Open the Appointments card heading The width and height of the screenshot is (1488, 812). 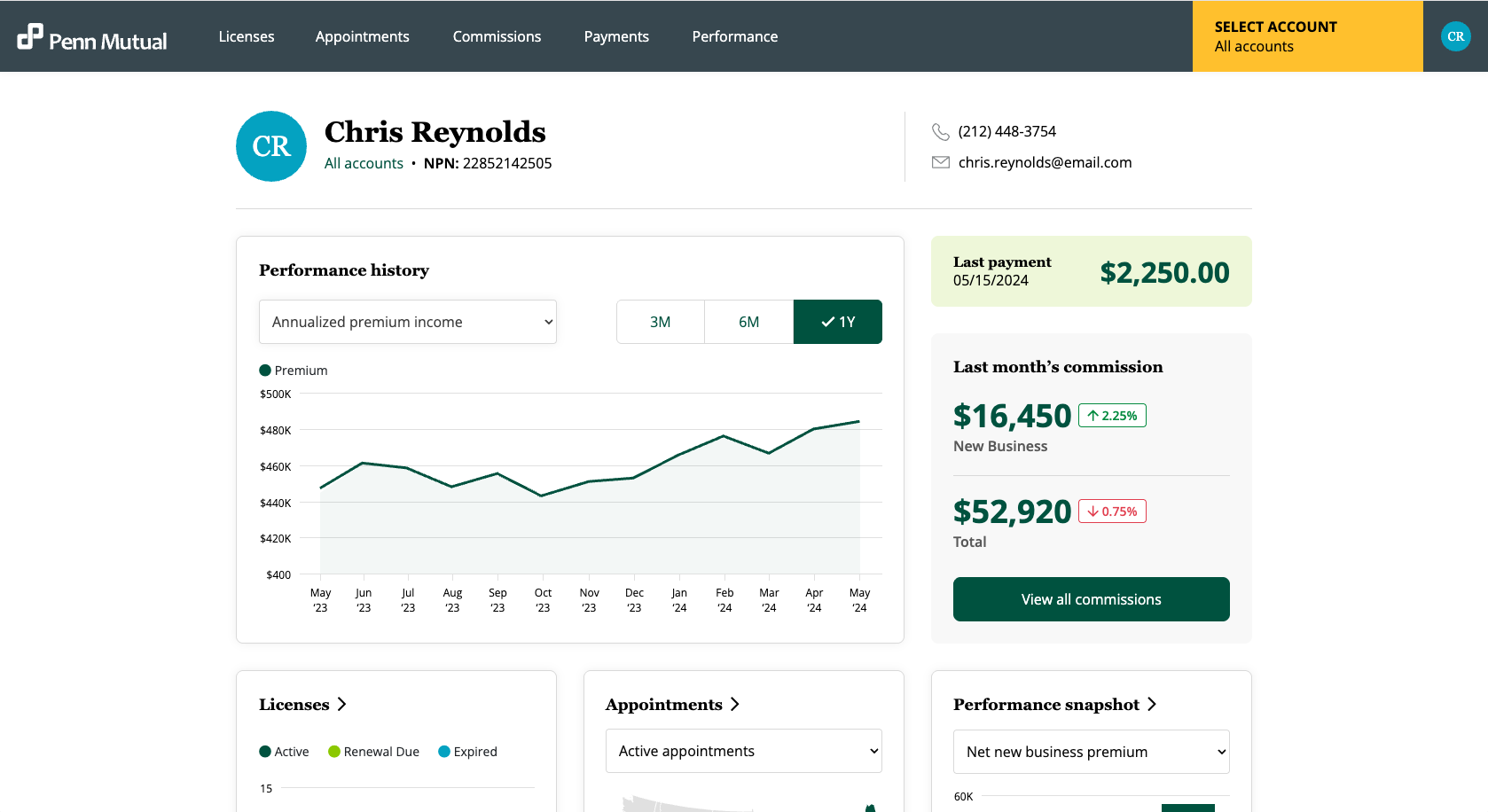click(664, 704)
